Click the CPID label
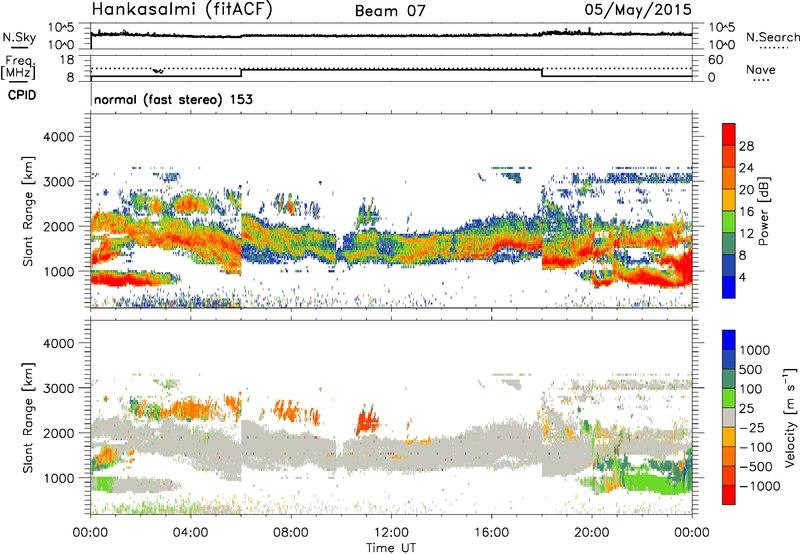Viewport: 800px width, 554px height. click(22, 95)
